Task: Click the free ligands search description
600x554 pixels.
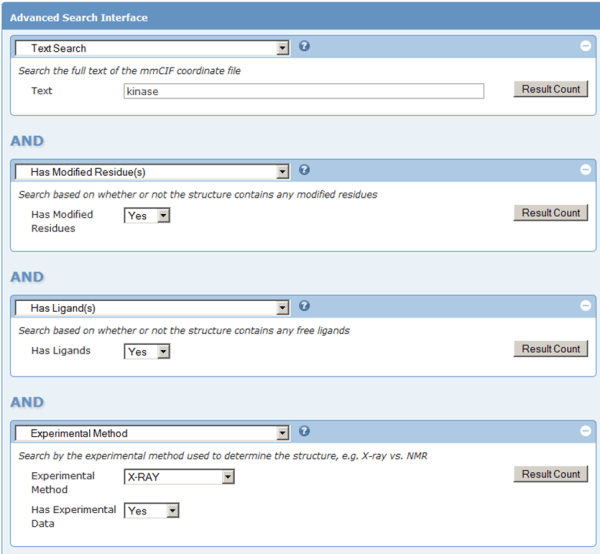Action: pos(184,331)
